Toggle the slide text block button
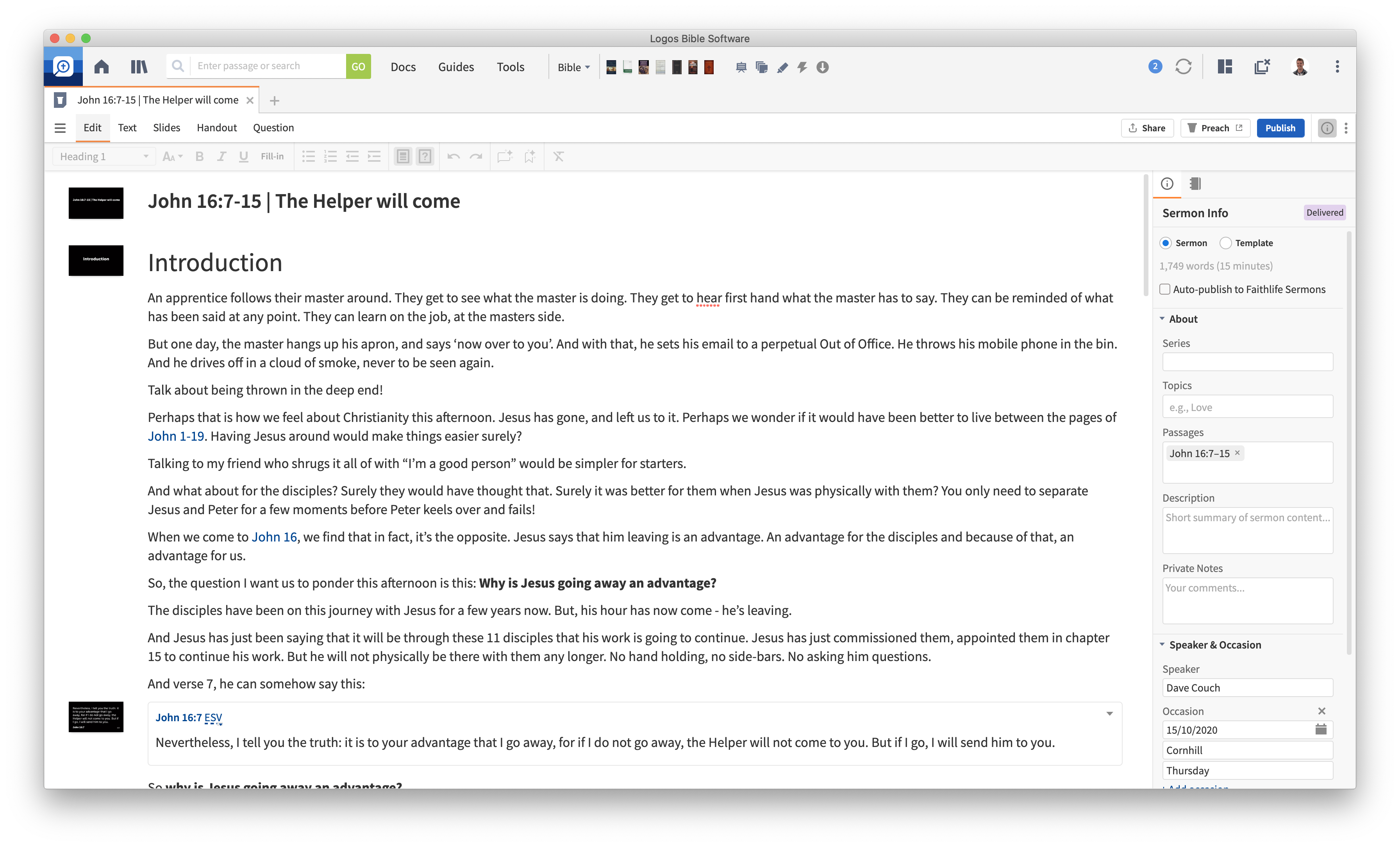The width and height of the screenshot is (1400, 847). (x=403, y=156)
